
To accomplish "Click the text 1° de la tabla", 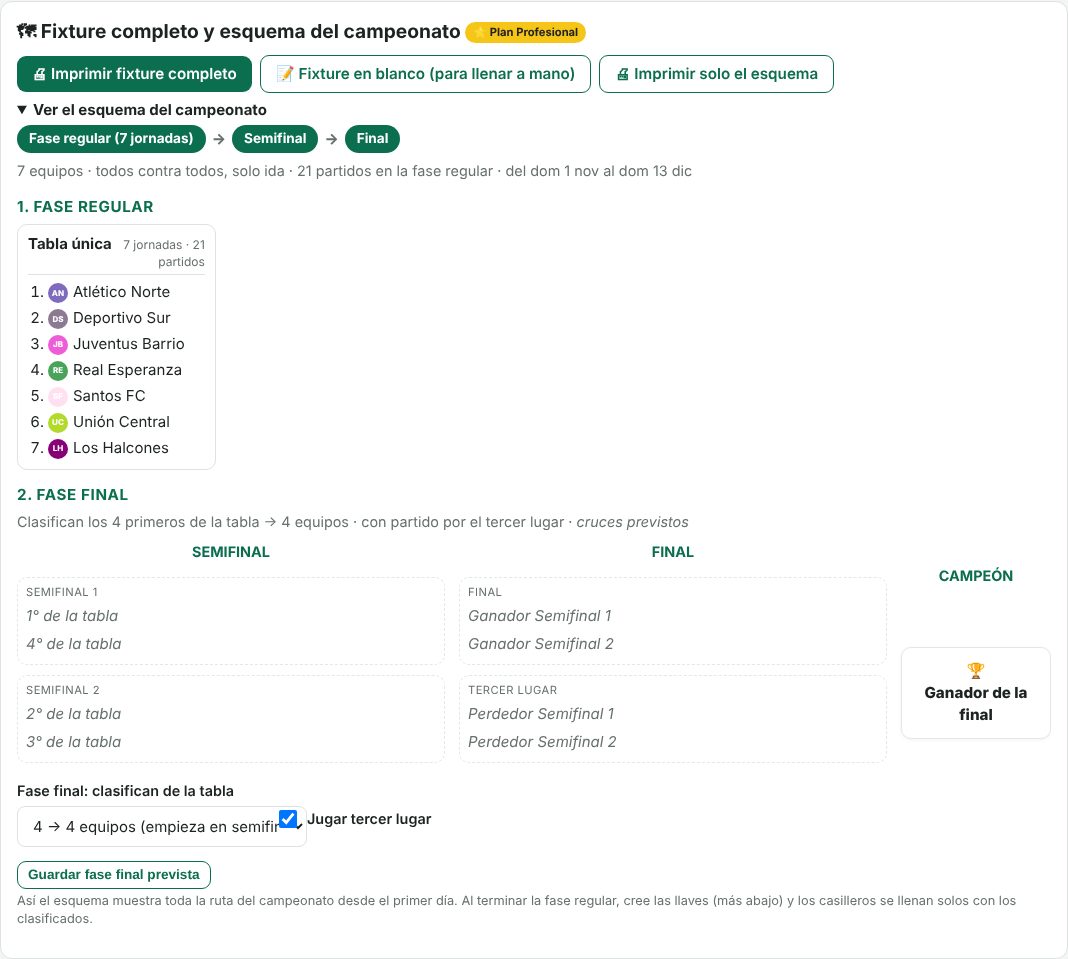I will coord(72,616).
